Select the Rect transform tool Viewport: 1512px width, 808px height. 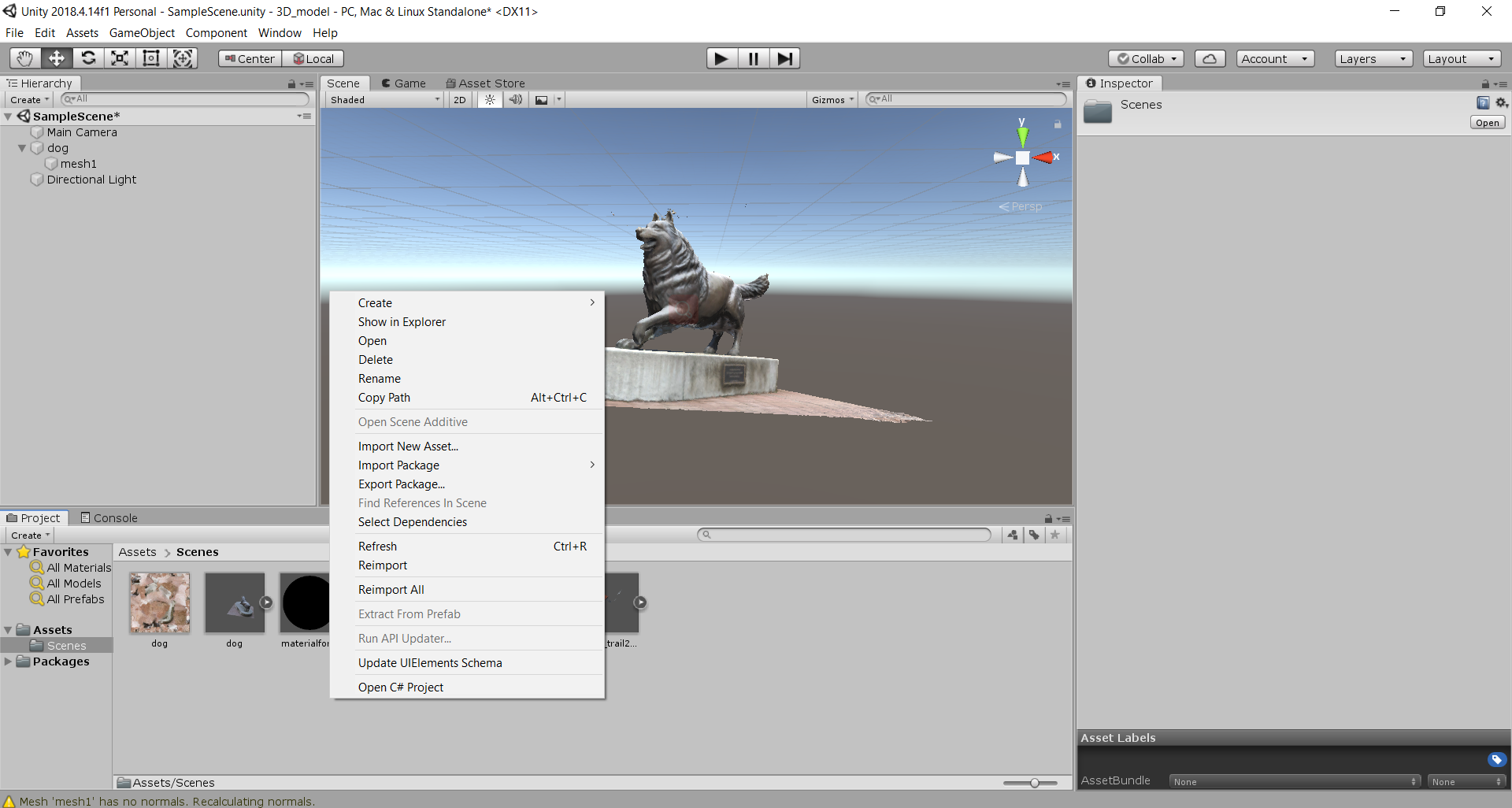click(151, 58)
